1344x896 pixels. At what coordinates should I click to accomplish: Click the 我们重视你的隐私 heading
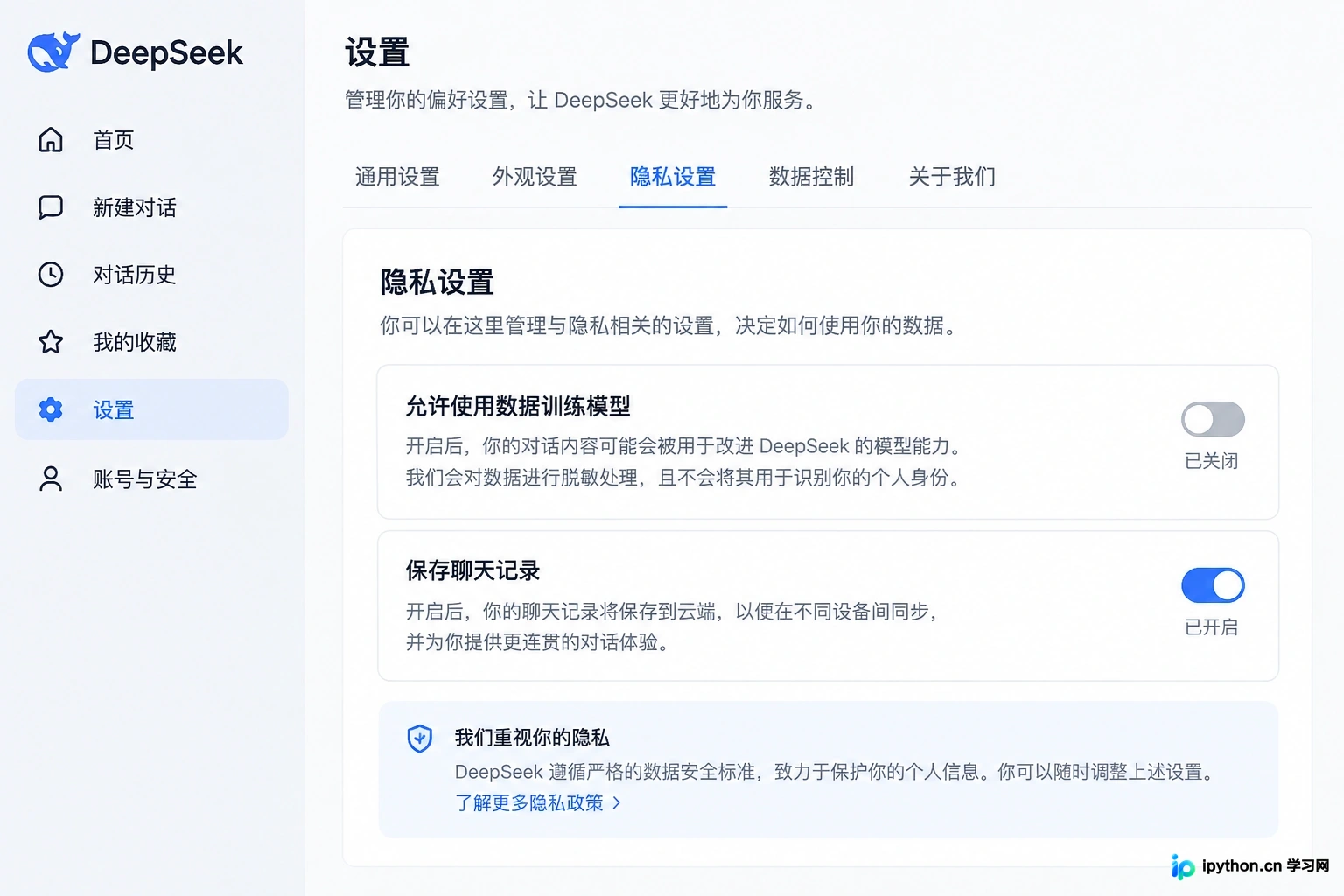[x=532, y=738]
